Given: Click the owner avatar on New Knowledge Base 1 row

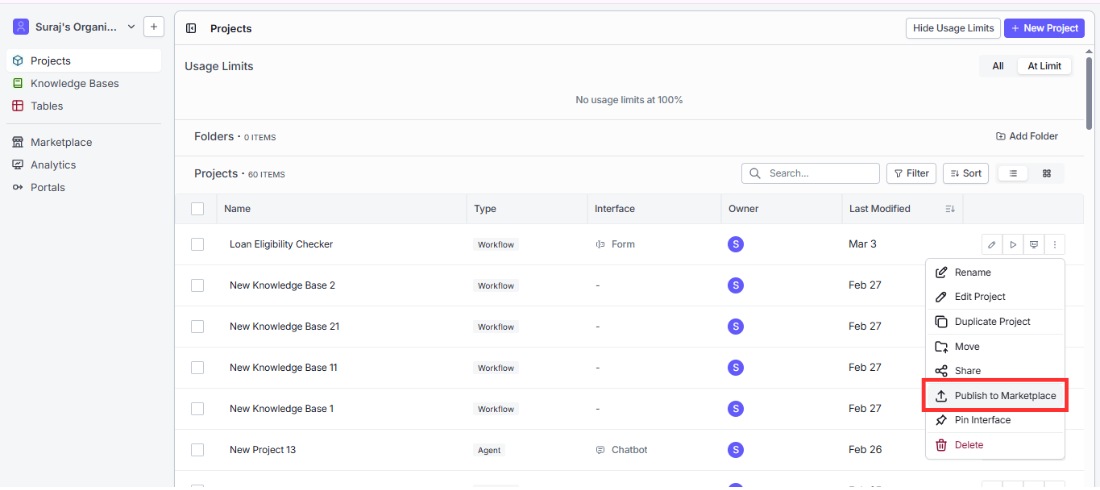Looking at the screenshot, I should click(x=736, y=409).
